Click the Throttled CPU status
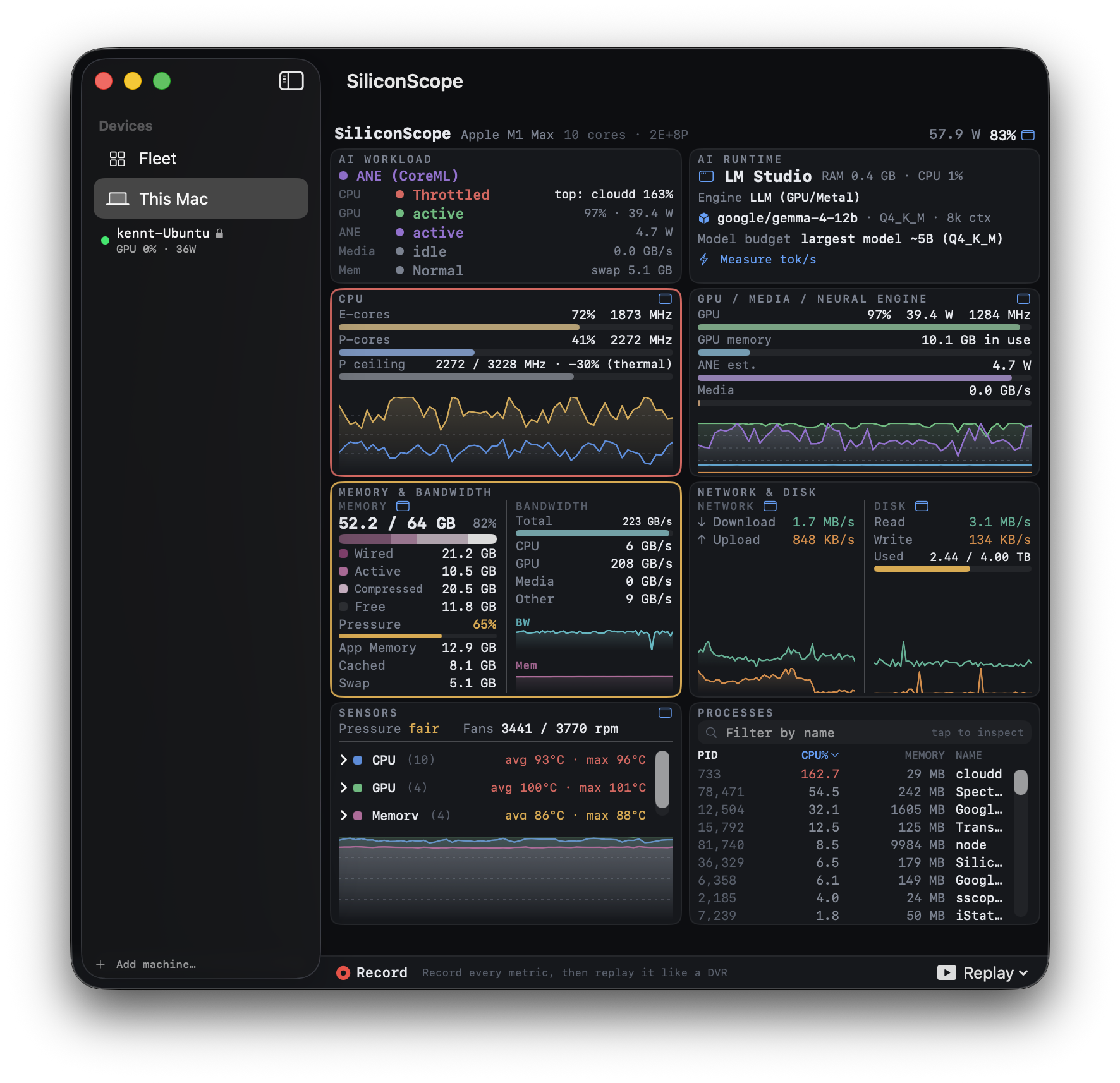 tap(451, 195)
